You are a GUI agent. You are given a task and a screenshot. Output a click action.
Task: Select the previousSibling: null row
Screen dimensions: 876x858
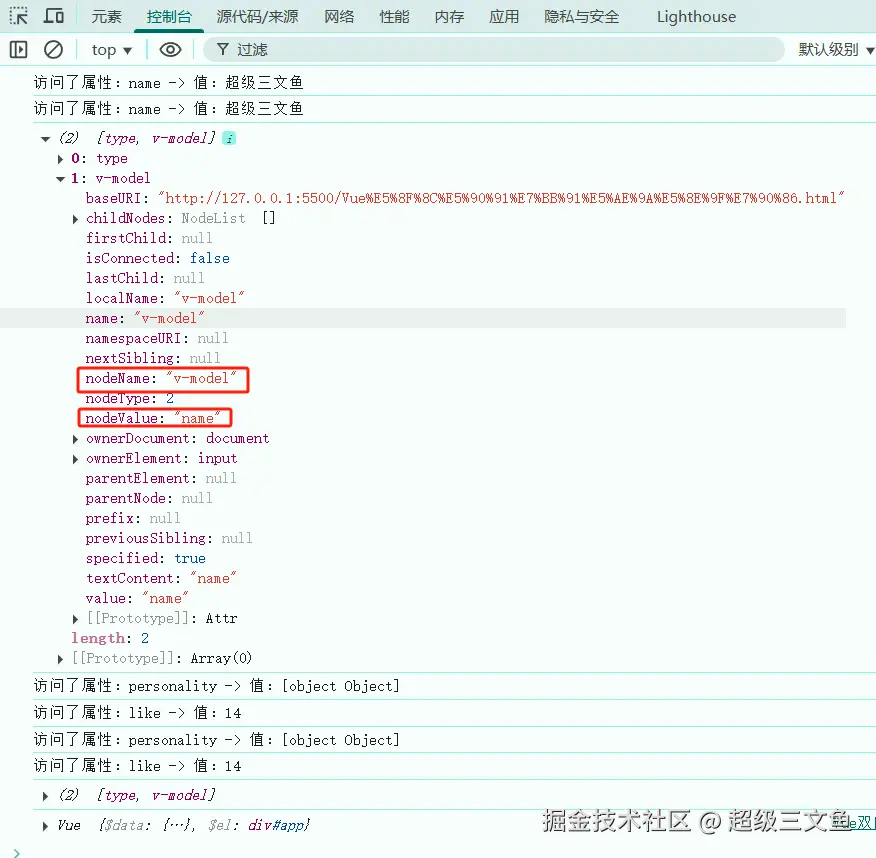click(169, 538)
